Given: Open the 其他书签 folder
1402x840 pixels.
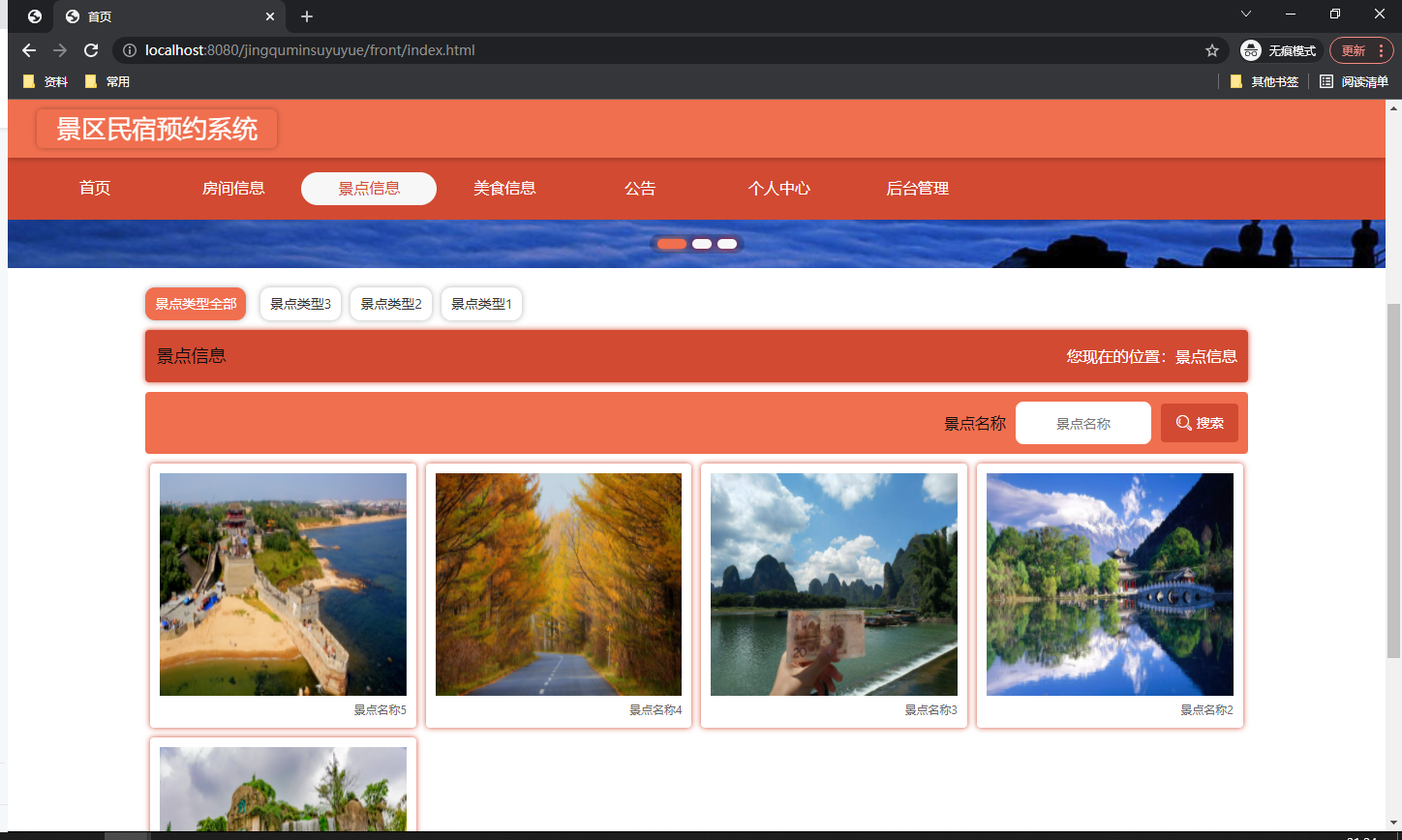Looking at the screenshot, I should tap(1265, 82).
